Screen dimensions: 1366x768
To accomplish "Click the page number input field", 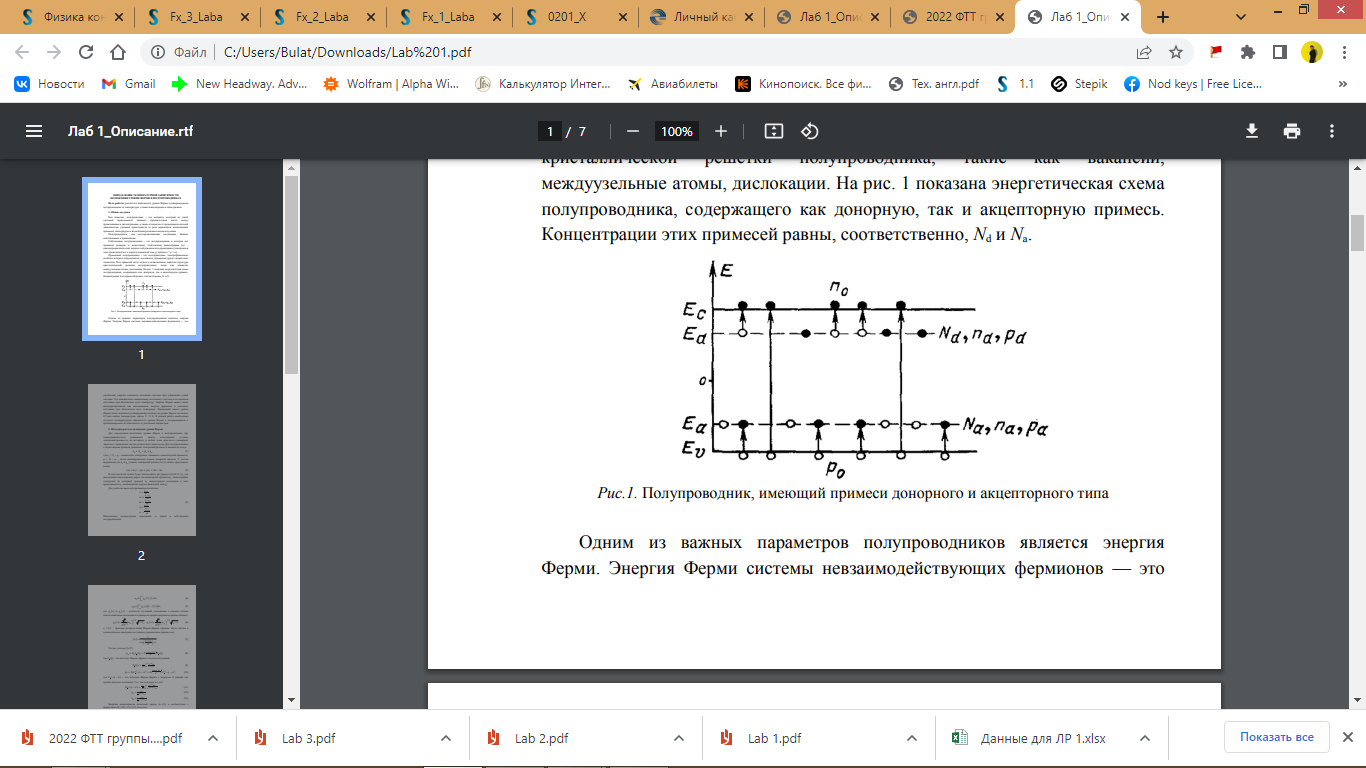I will pyautogui.click(x=549, y=131).
